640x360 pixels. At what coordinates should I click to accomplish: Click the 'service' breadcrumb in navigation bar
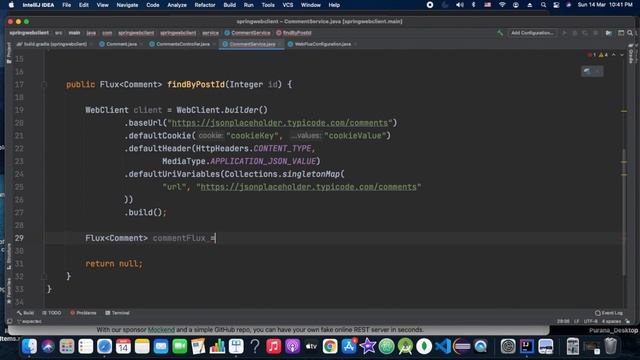(210, 33)
